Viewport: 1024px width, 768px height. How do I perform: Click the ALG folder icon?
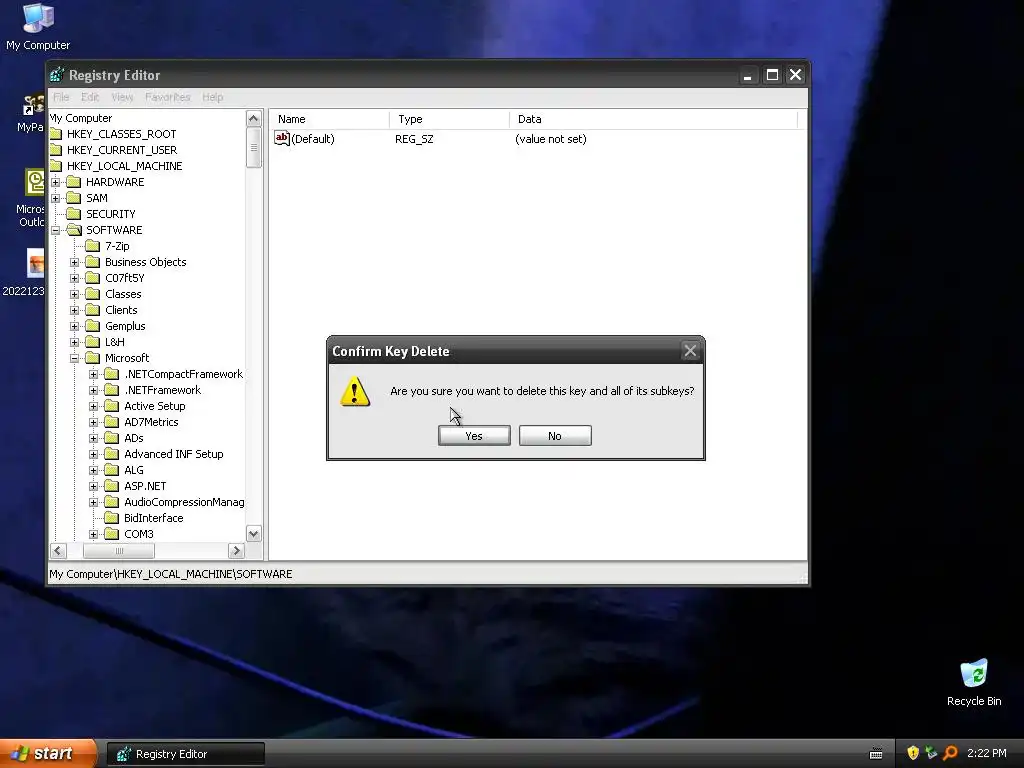point(112,470)
